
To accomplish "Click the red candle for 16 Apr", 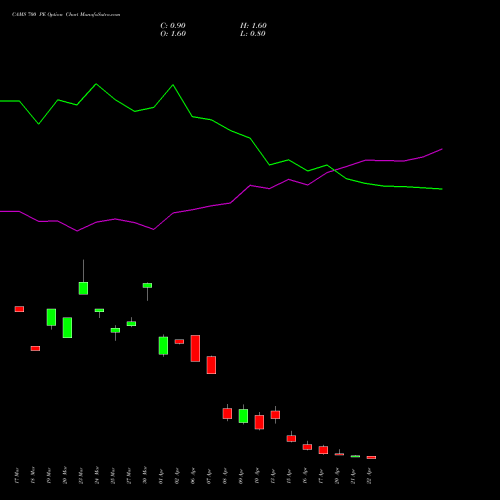I will coord(307,447).
